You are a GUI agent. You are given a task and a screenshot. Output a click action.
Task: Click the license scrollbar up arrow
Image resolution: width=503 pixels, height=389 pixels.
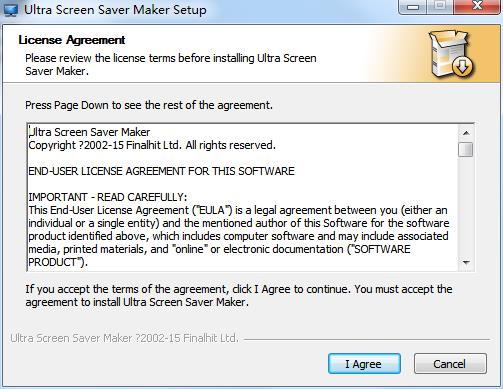466,133
